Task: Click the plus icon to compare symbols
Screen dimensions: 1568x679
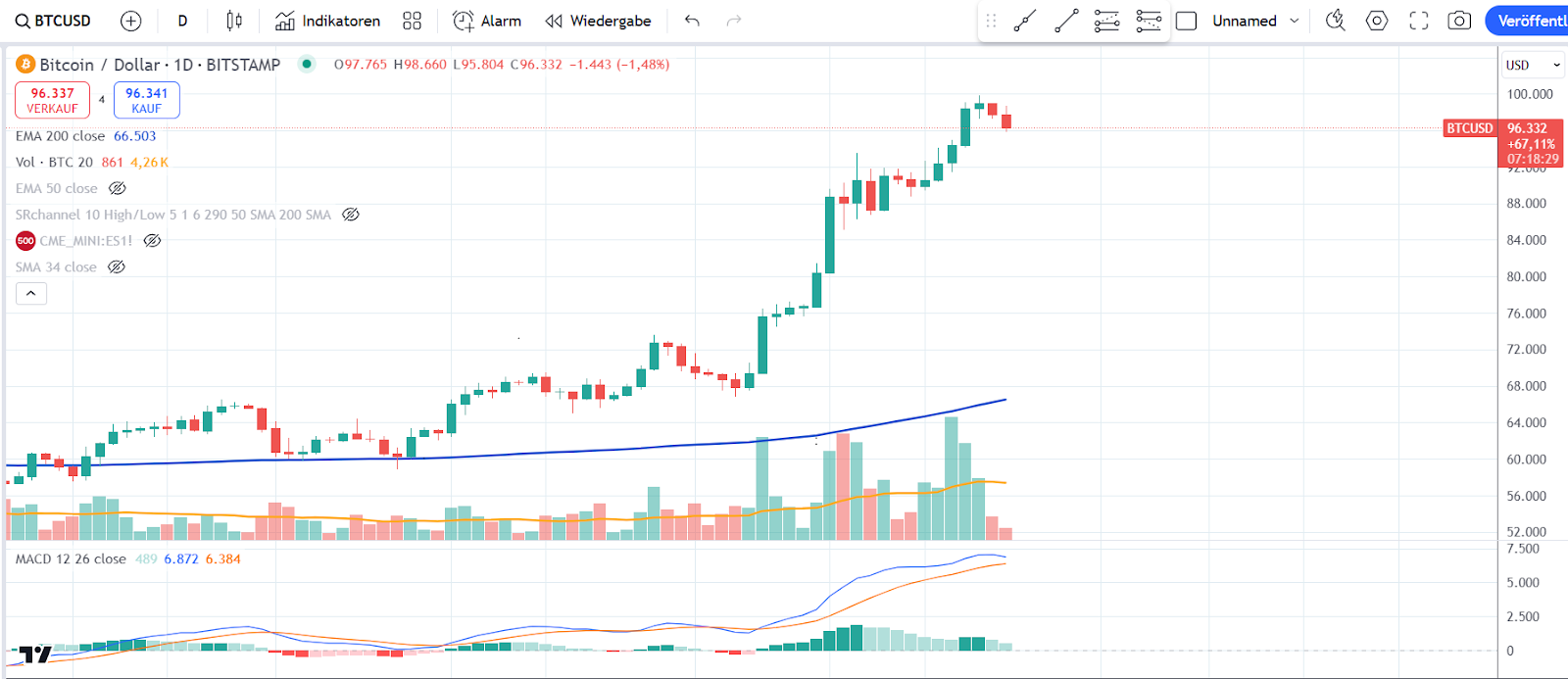Action: [130, 21]
